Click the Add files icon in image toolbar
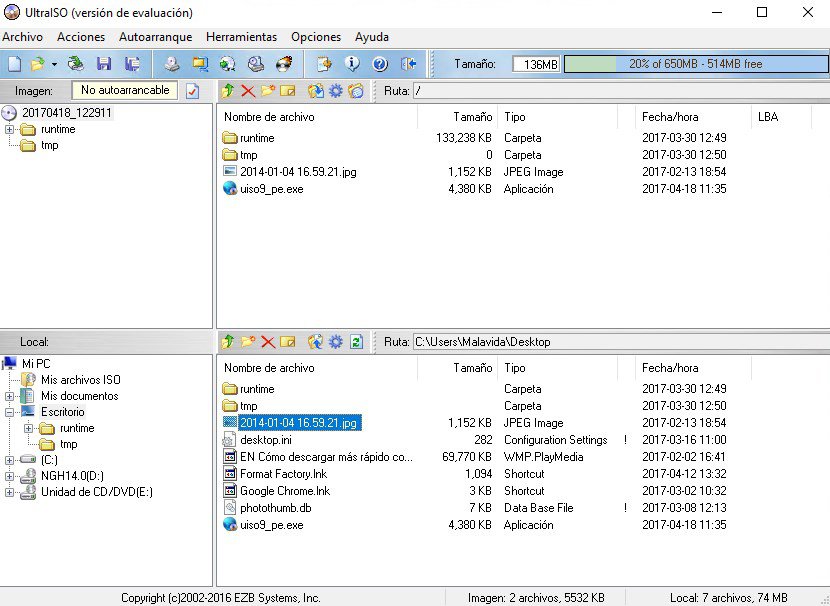Image resolution: width=830 pixels, height=606 pixels. pos(316,91)
